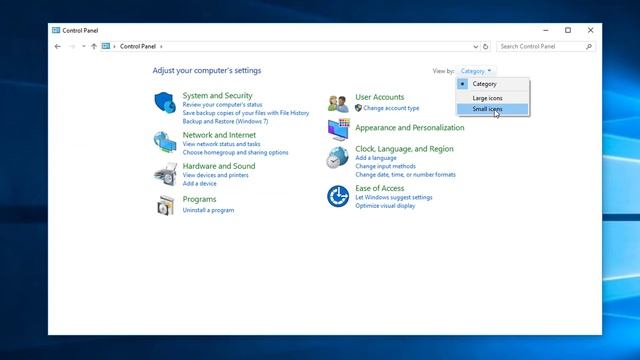640x360 pixels.
Task: Open Choose homegroup and sharing options
Action: point(235,153)
